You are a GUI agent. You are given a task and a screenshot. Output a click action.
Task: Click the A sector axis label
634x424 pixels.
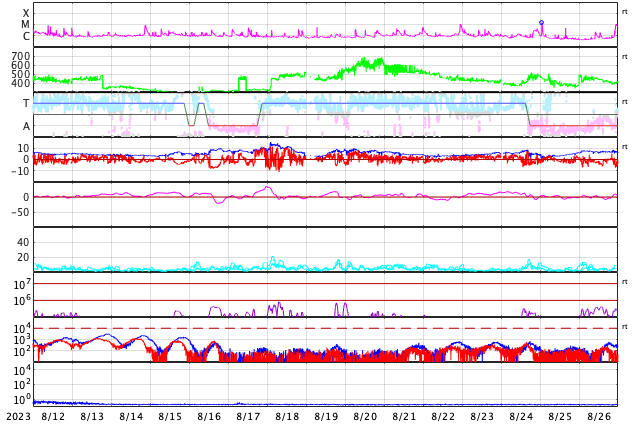click(26, 126)
